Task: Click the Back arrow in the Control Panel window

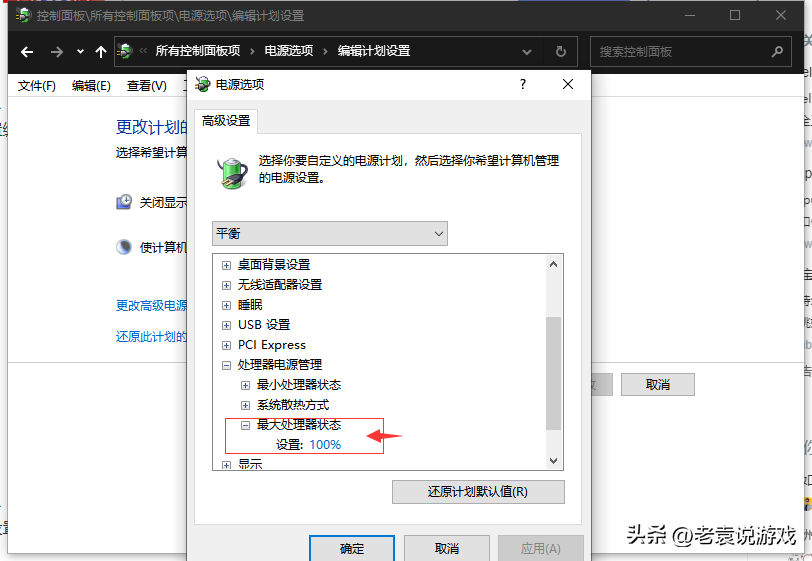Action: pyautogui.click(x=27, y=52)
